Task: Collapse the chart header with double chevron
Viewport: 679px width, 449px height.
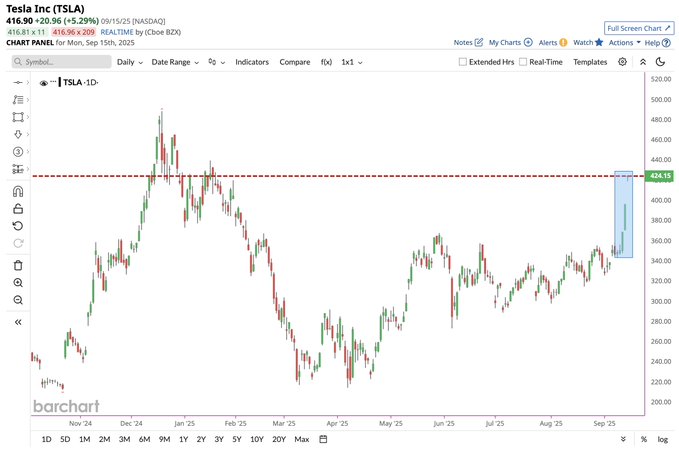Action: point(643,62)
